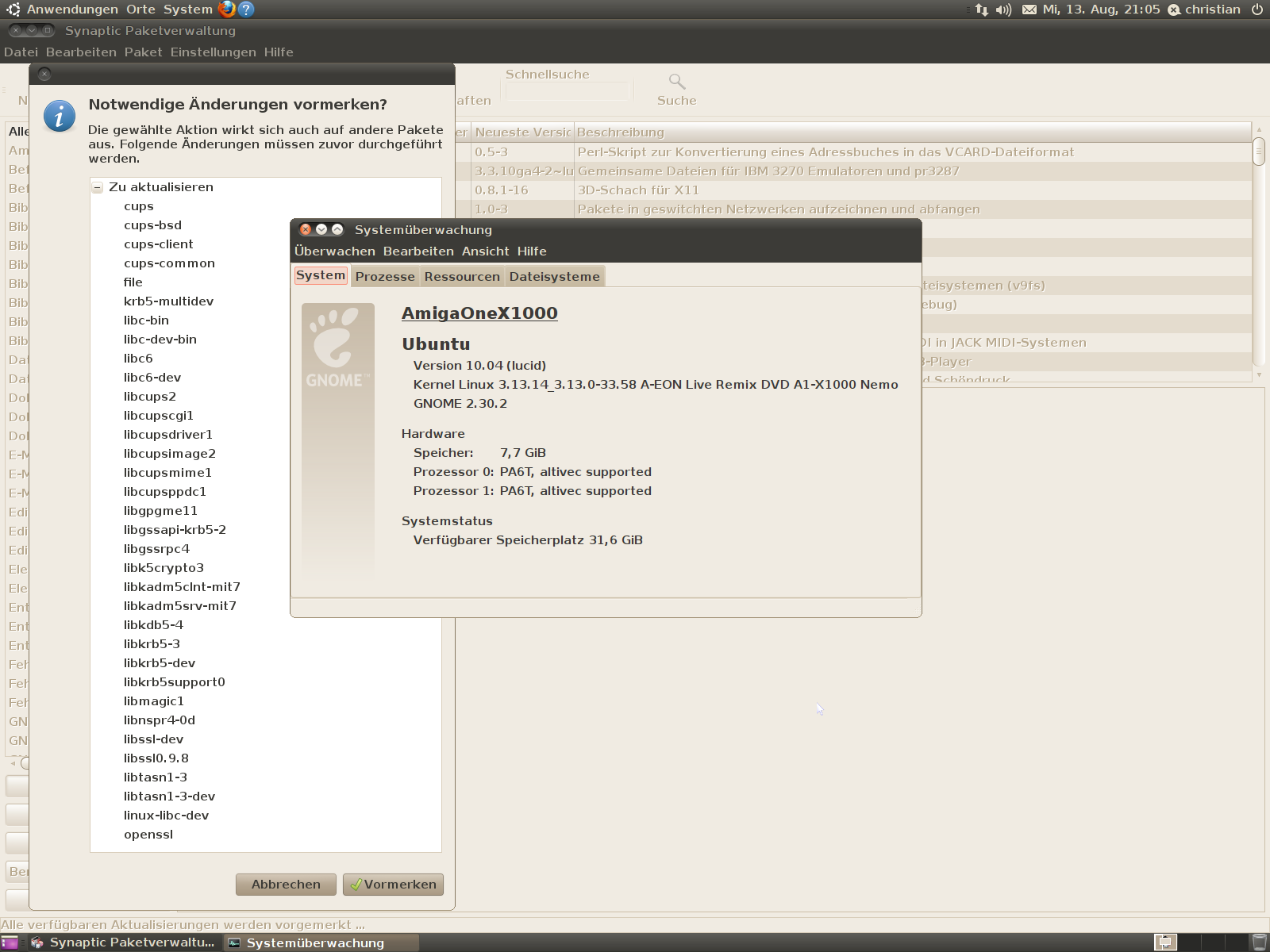This screenshot has width=1270, height=952.
Task: Click the Abbrechen button
Action: tap(286, 885)
